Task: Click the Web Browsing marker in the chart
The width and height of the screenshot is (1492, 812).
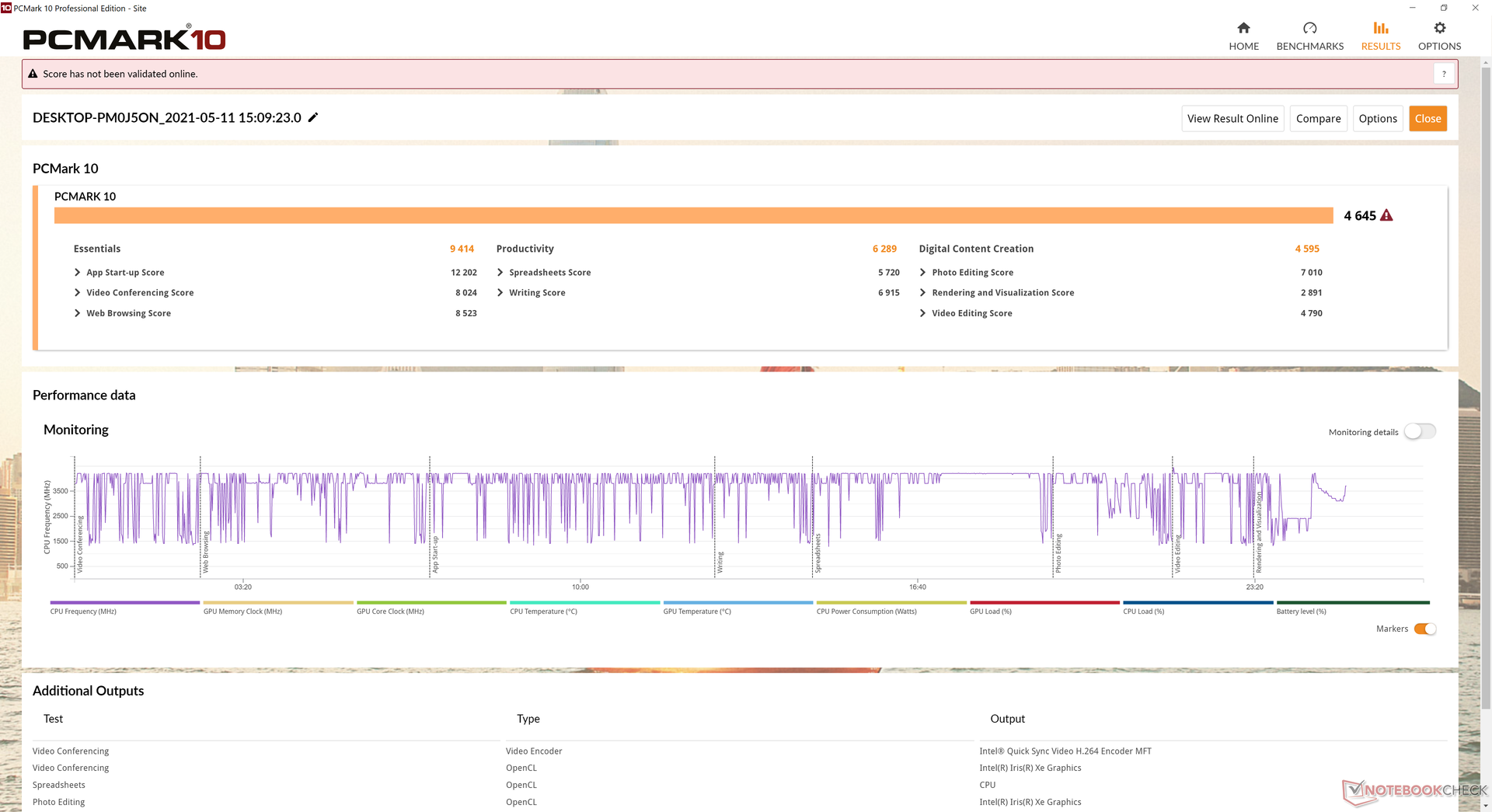Action: click(206, 552)
